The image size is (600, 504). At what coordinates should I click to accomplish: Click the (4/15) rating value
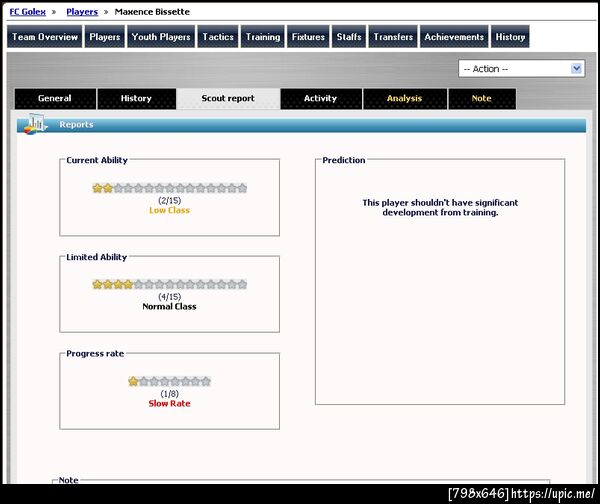(170, 297)
